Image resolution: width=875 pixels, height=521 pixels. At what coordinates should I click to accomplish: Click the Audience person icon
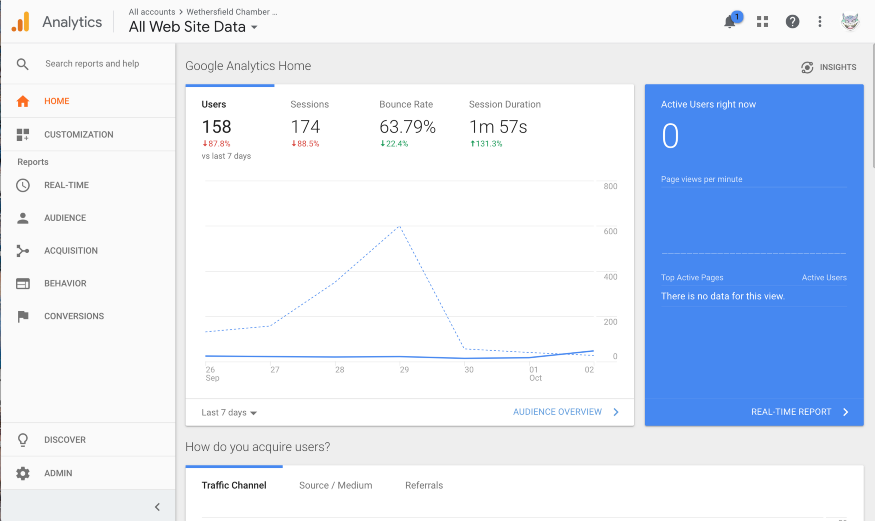point(23,218)
